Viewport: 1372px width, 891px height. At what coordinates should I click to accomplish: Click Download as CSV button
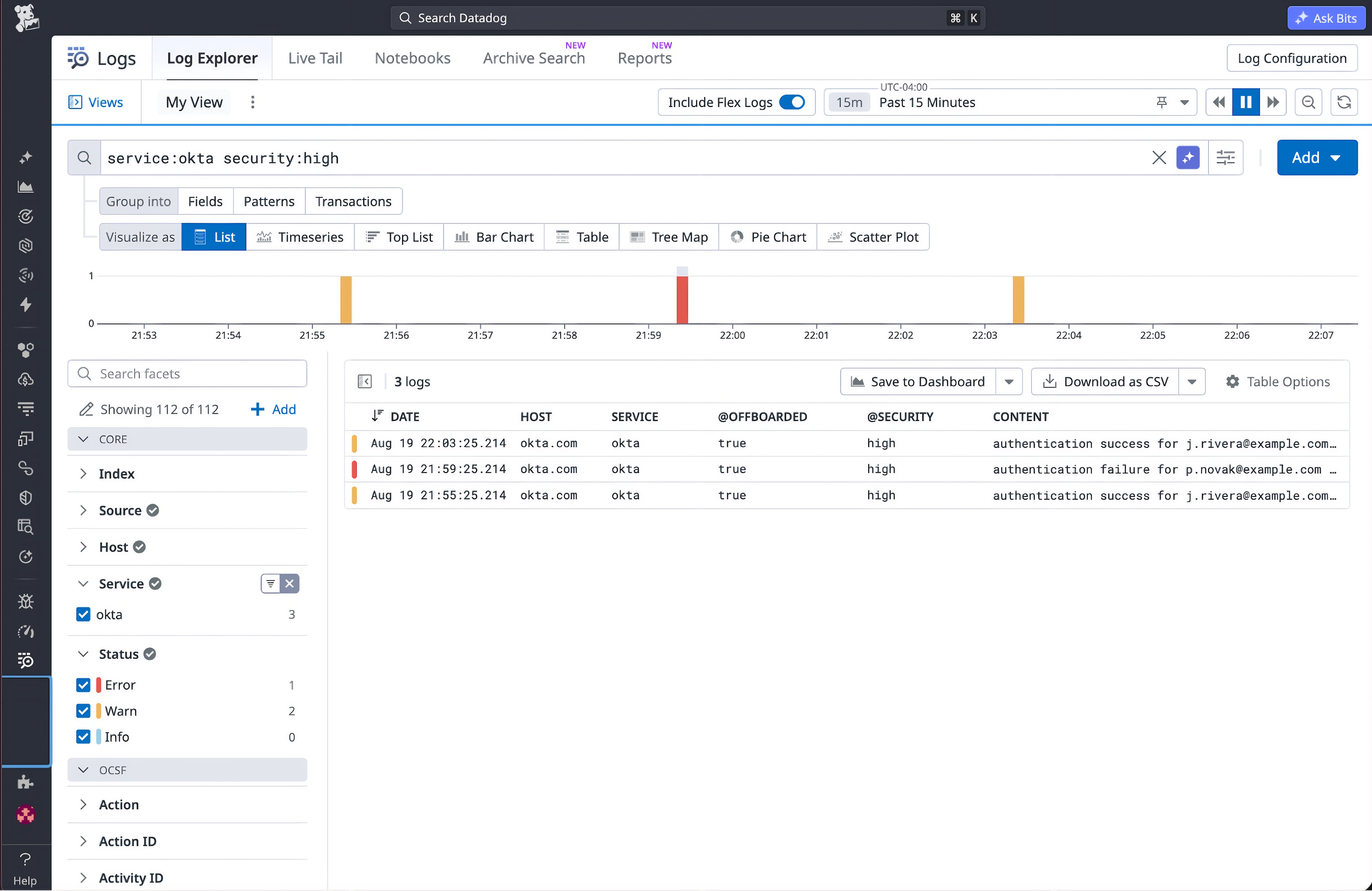pos(1105,382)
